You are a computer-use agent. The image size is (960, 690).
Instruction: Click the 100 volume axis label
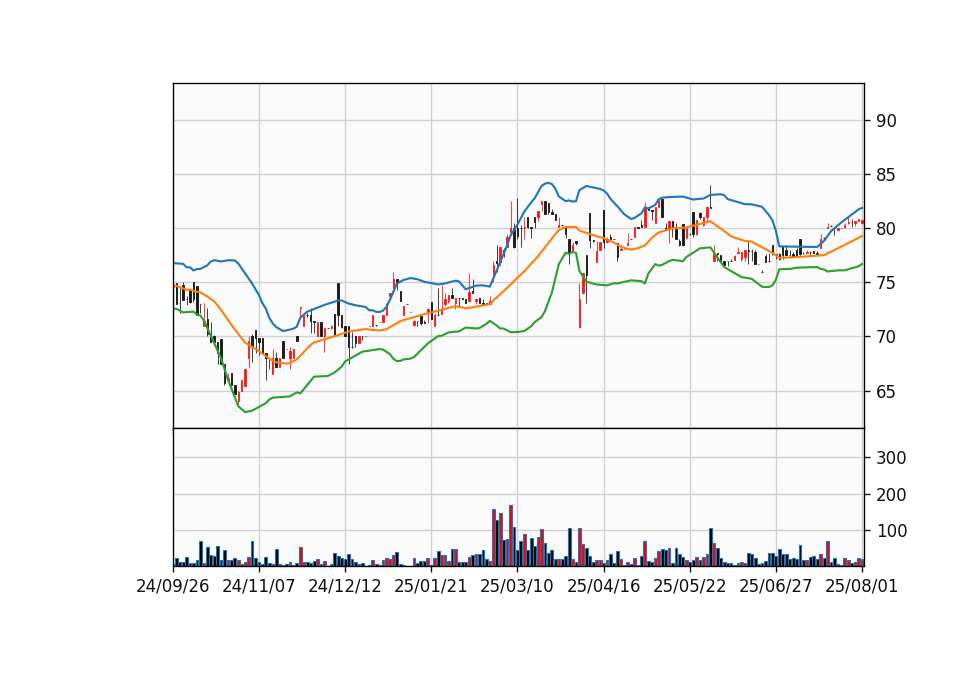pos(891,531)
